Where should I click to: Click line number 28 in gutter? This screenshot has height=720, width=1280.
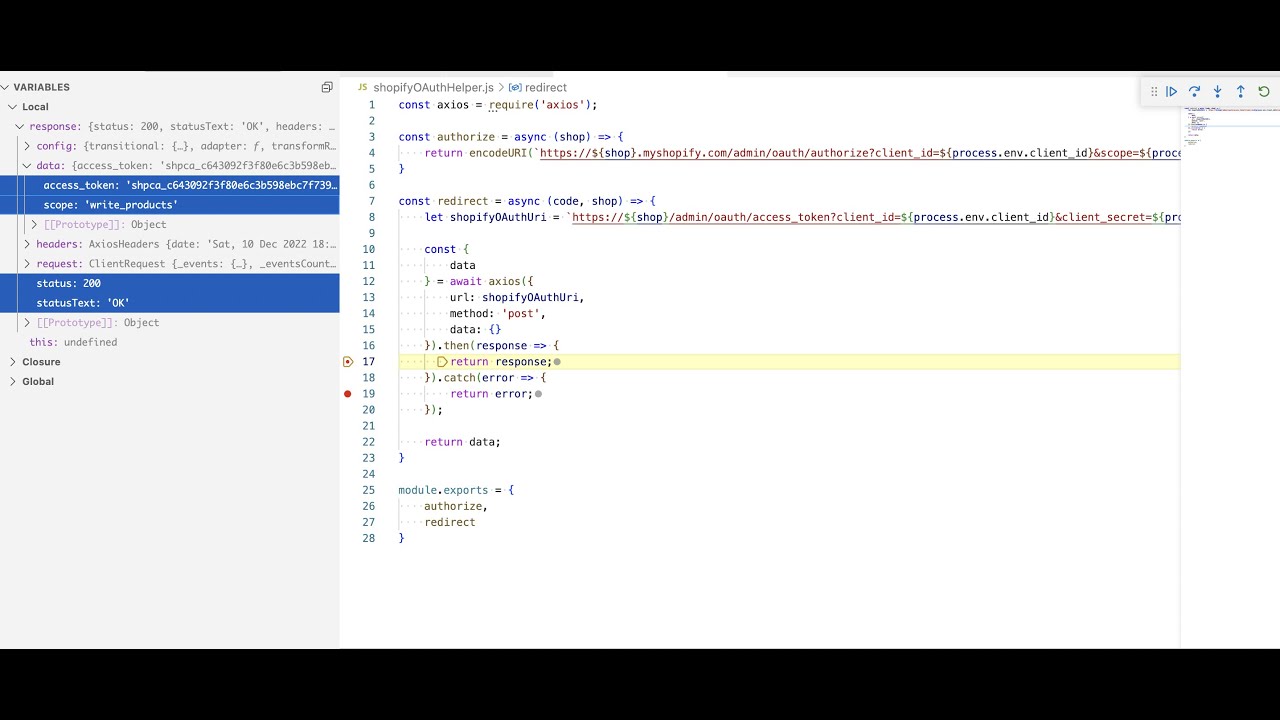[x=369, y=538]
